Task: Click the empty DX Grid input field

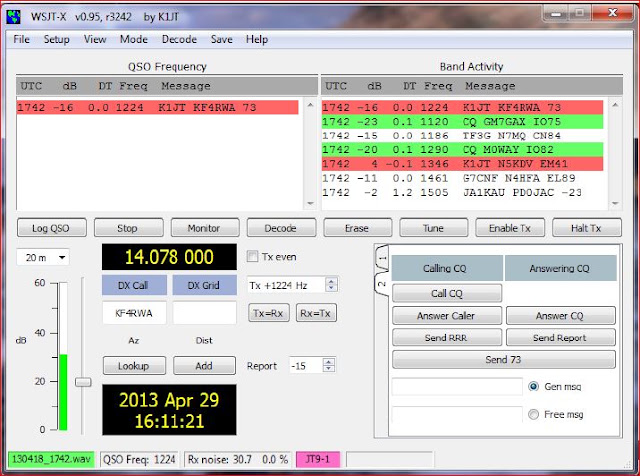Action: tap(204, 313)
